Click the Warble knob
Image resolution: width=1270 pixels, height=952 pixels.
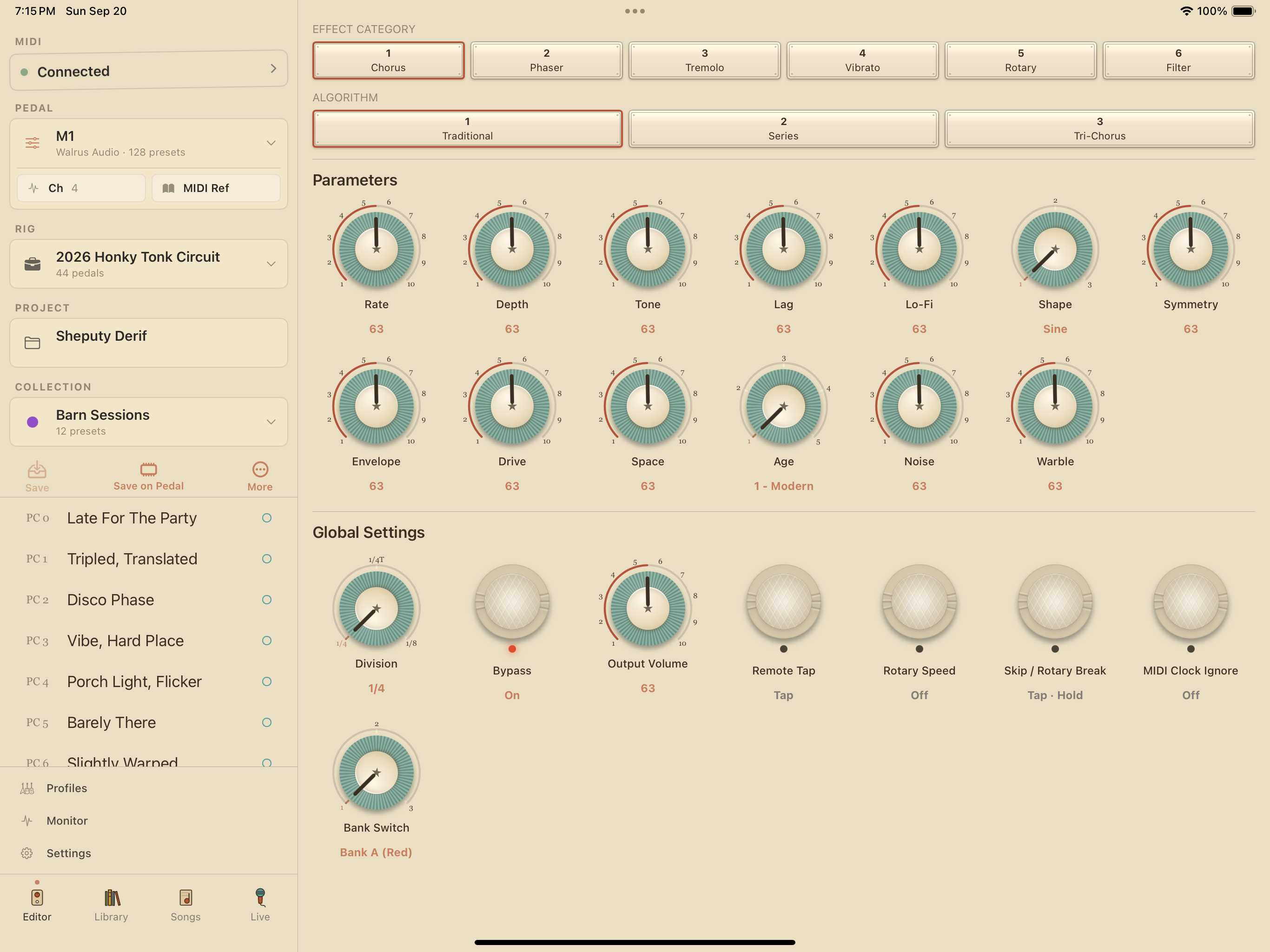click(x=1055, y=407)
